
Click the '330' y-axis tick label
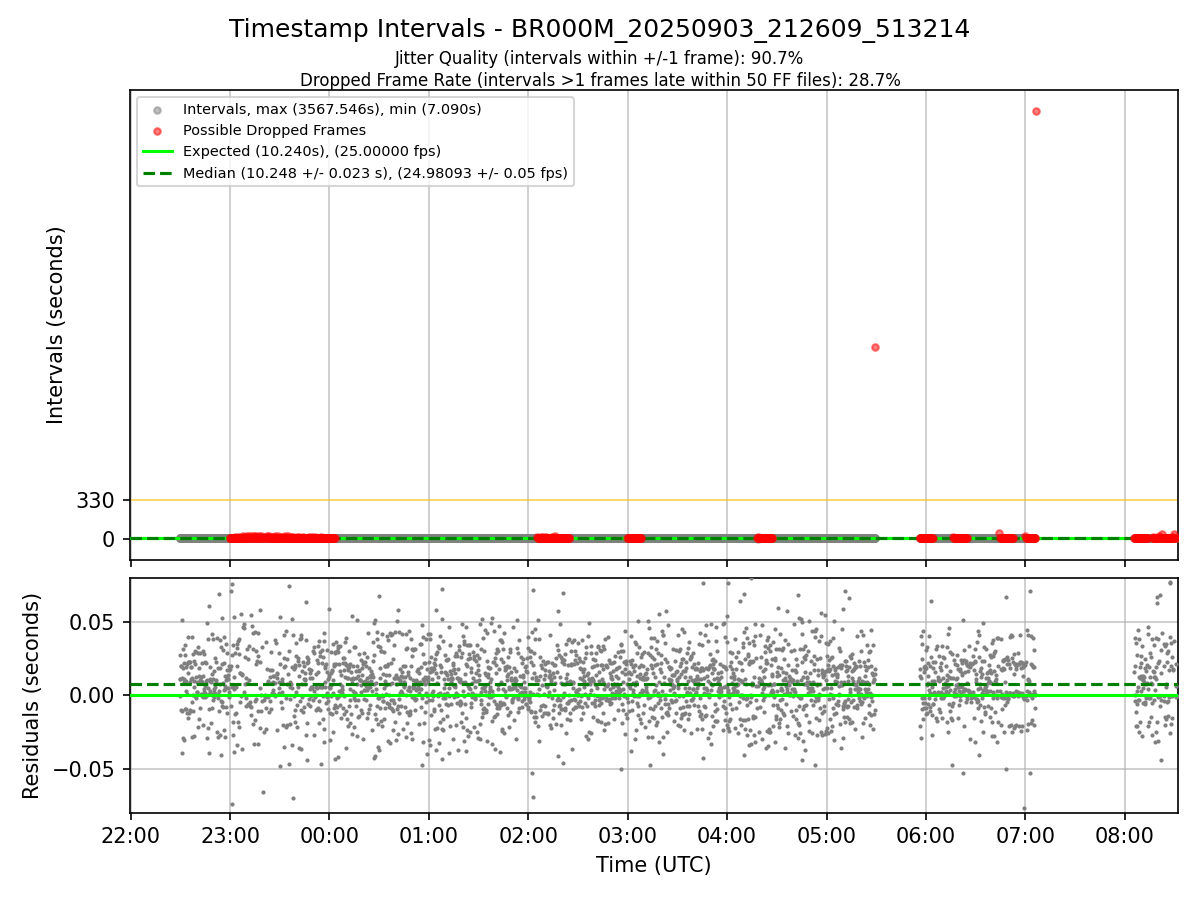click(x=96, y=500)
